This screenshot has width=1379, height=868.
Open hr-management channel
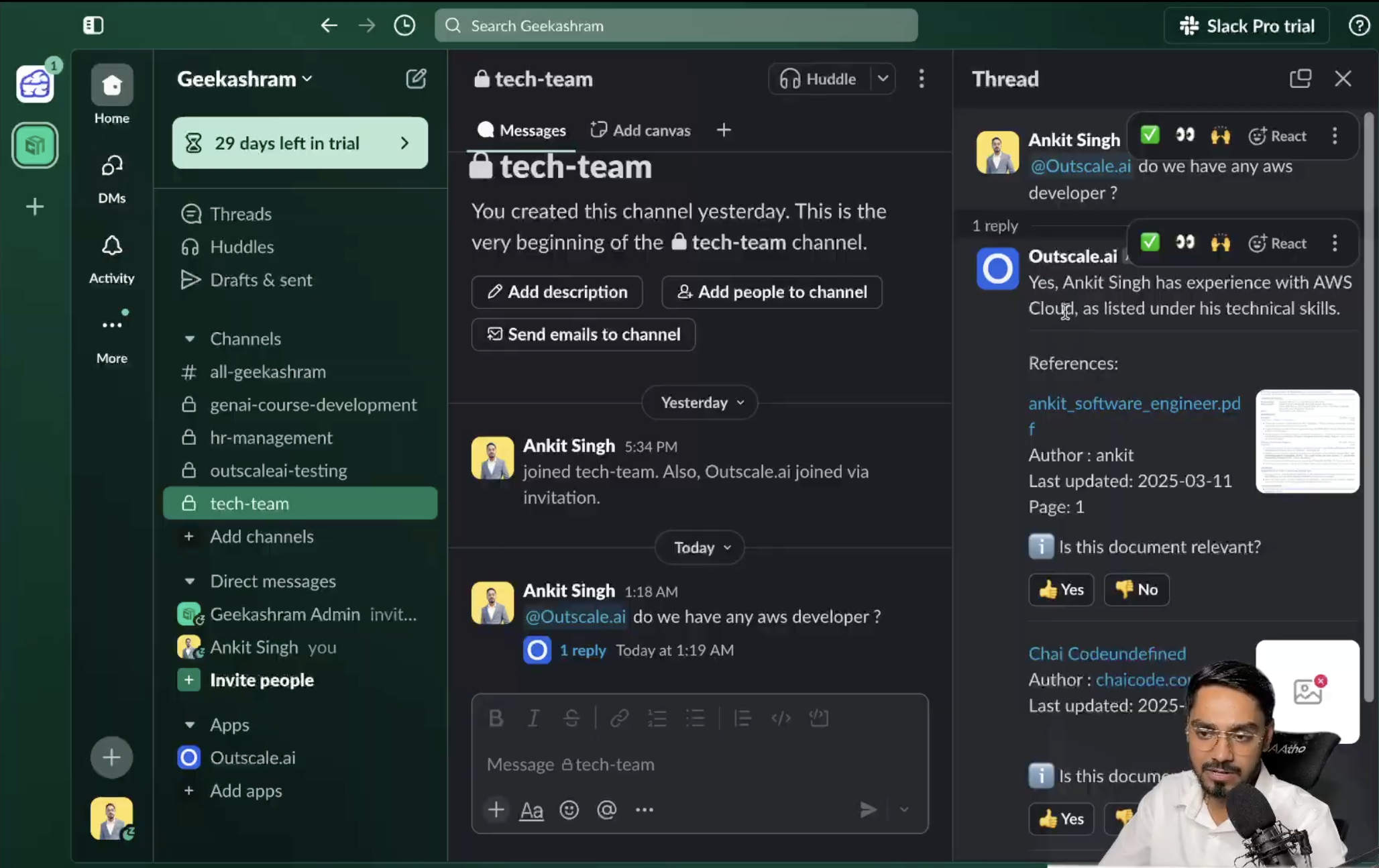(x=300, y=437)
